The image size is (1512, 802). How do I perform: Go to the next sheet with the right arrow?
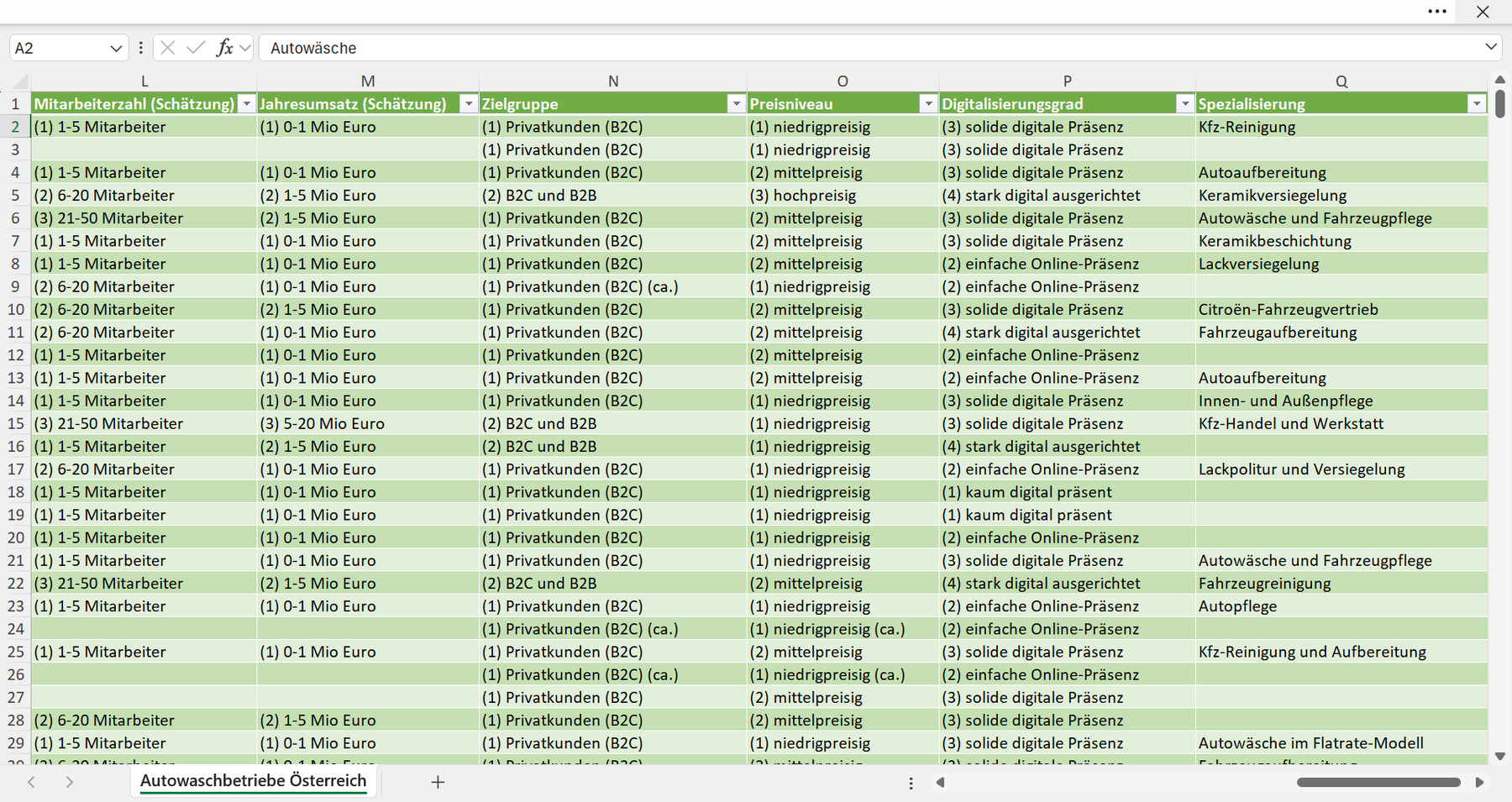pos(69,782)
